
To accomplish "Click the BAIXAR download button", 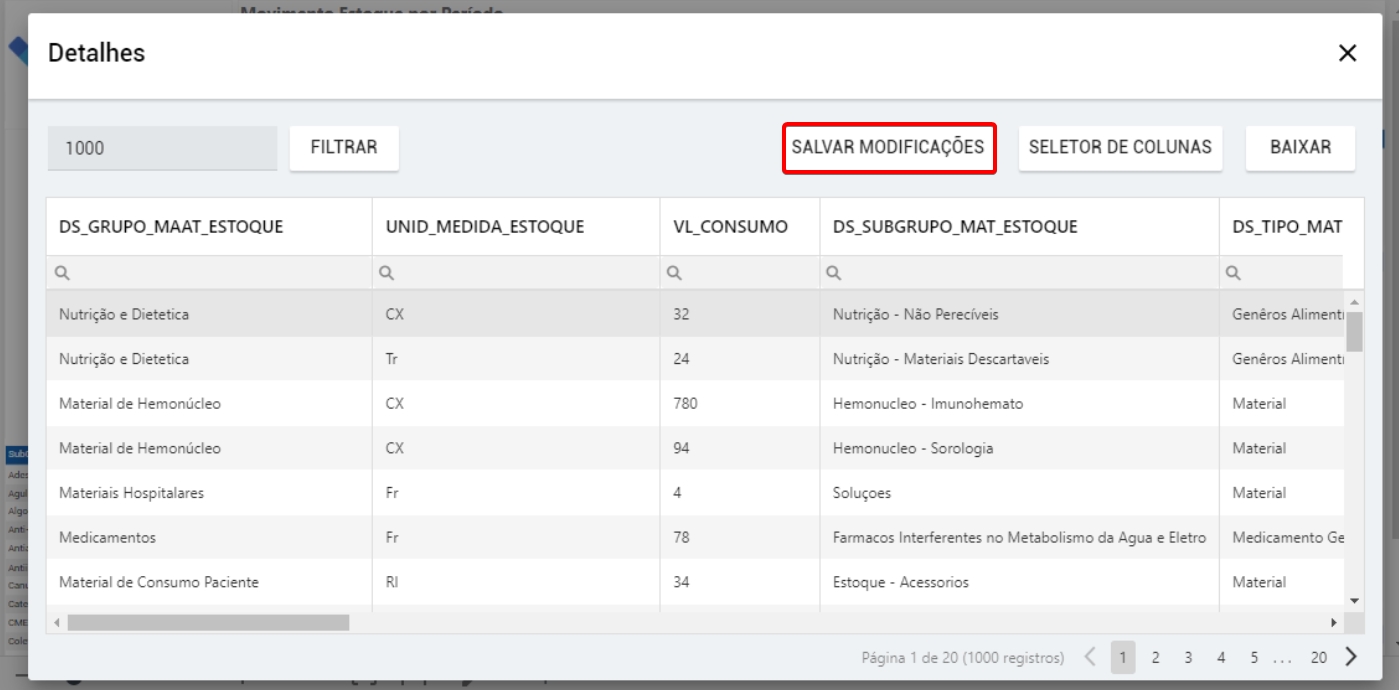I will (1300, 148).
